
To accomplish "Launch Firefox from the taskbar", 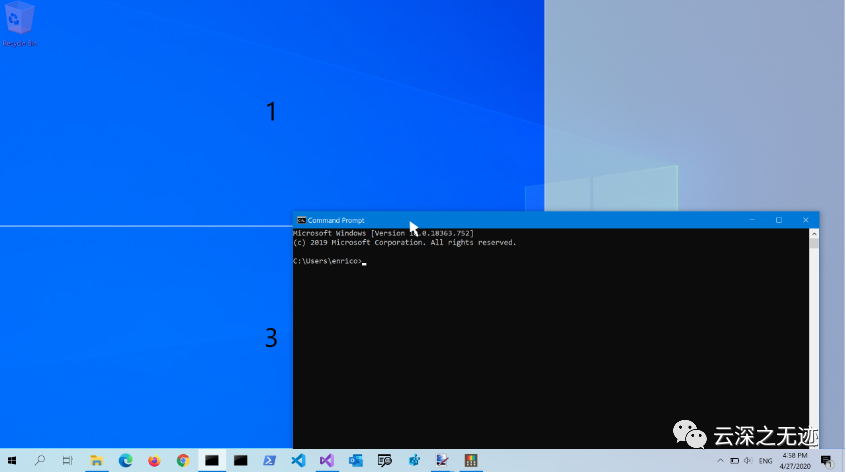I will click(154, 461).
